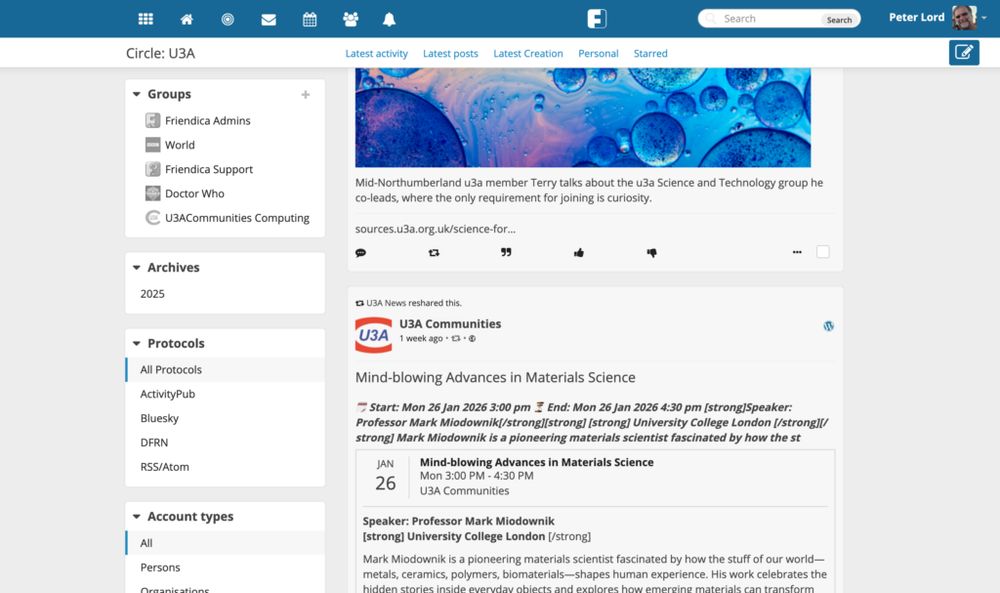
Task: Select Persons account type filter
Action: click(x=225, y=567)
